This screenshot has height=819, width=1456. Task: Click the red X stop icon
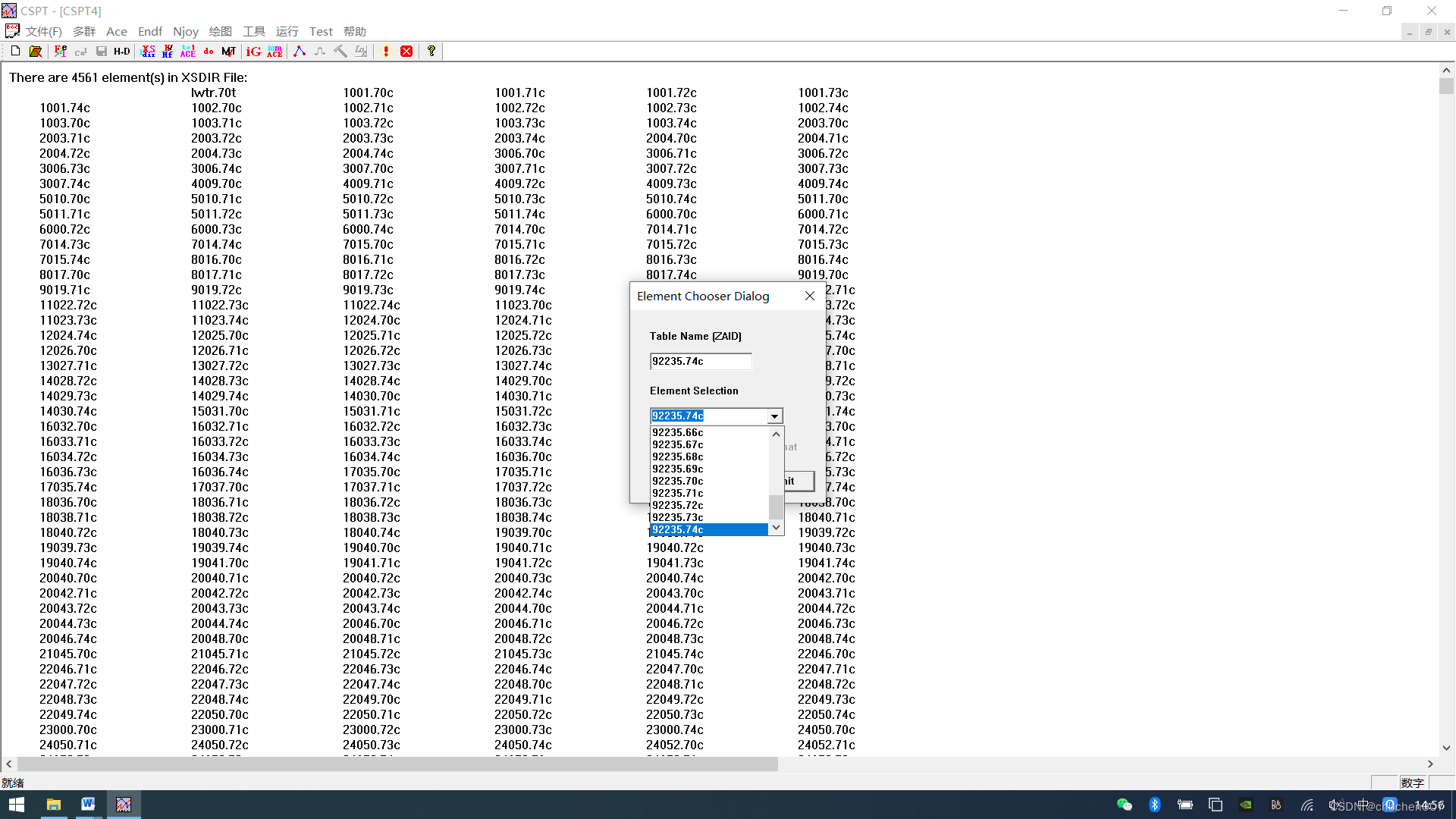tap(406, 51)
